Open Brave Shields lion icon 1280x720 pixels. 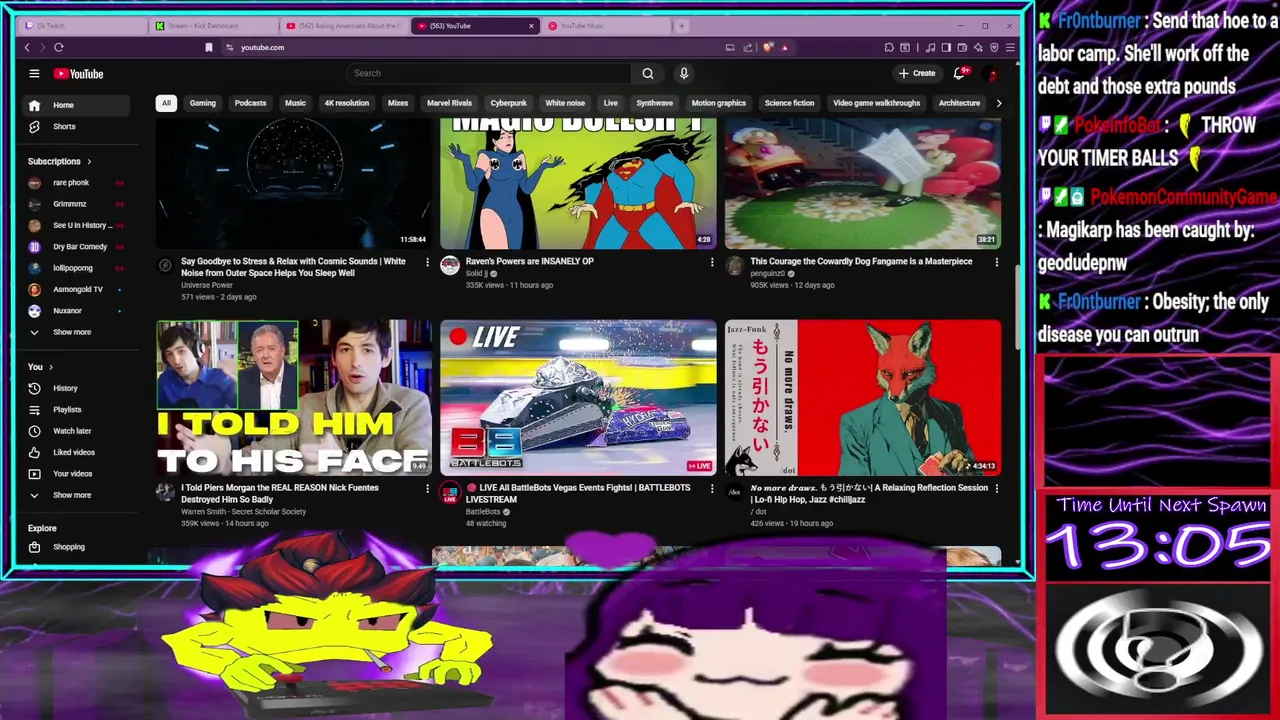768,47
